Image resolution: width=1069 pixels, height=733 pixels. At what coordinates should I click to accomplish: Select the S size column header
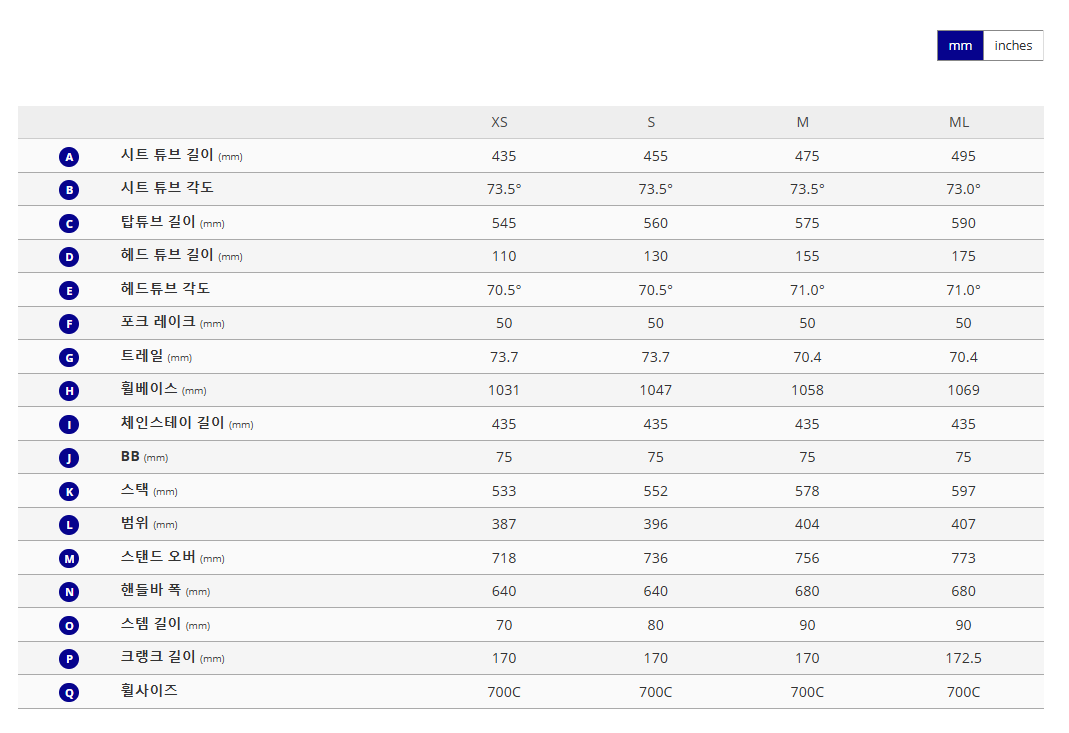point(651,122)
